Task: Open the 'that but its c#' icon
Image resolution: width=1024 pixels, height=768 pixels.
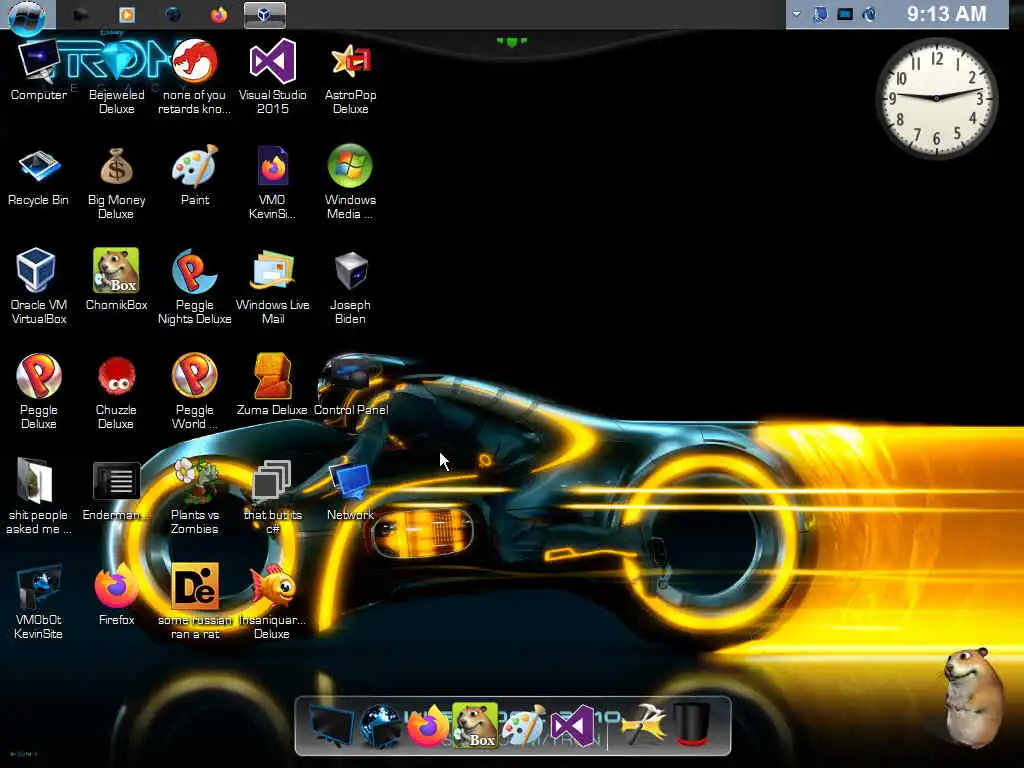Action: point(272,496)
